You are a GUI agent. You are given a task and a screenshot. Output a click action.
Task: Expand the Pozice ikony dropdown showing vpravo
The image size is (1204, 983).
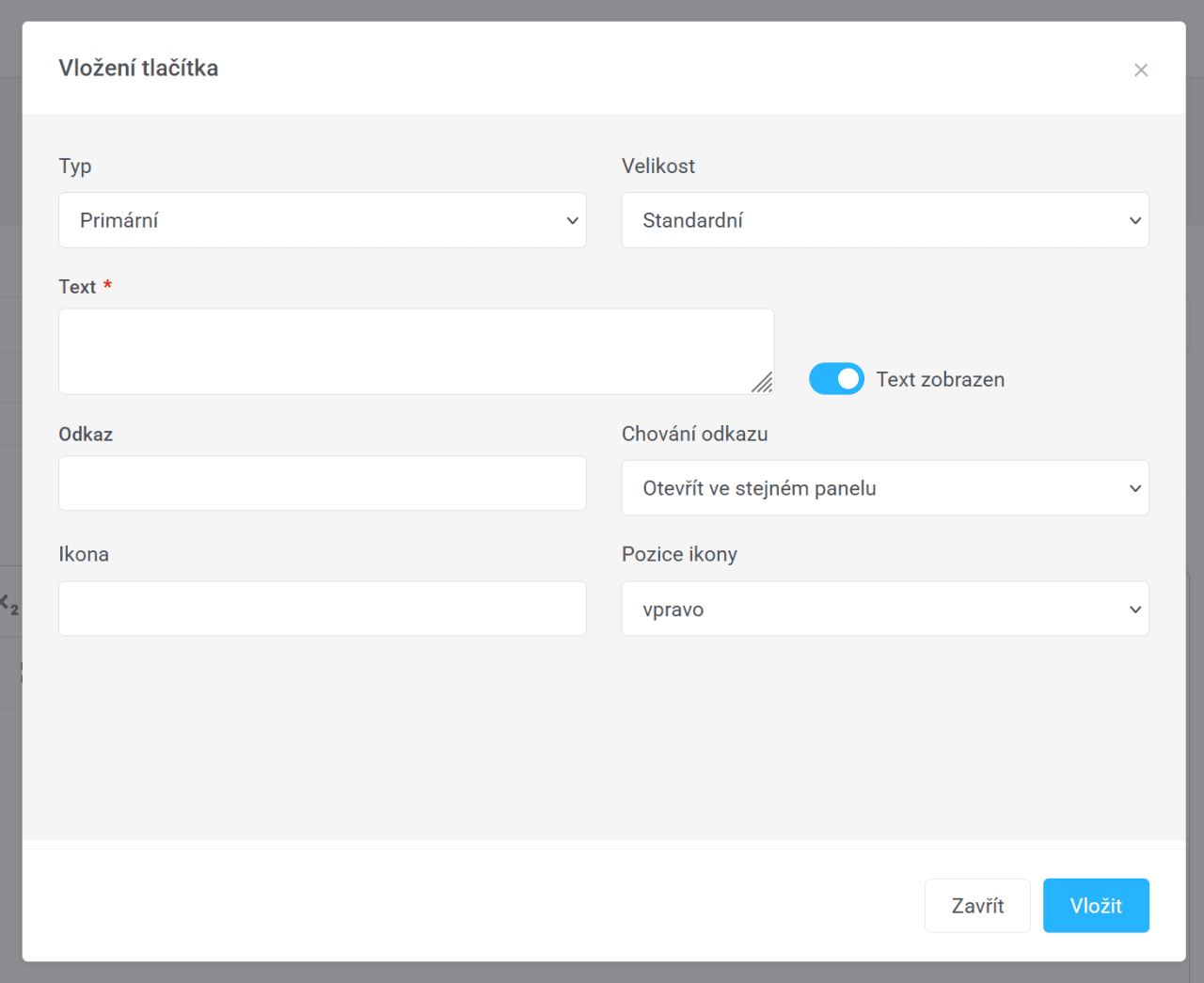click(x=884, y=609)
